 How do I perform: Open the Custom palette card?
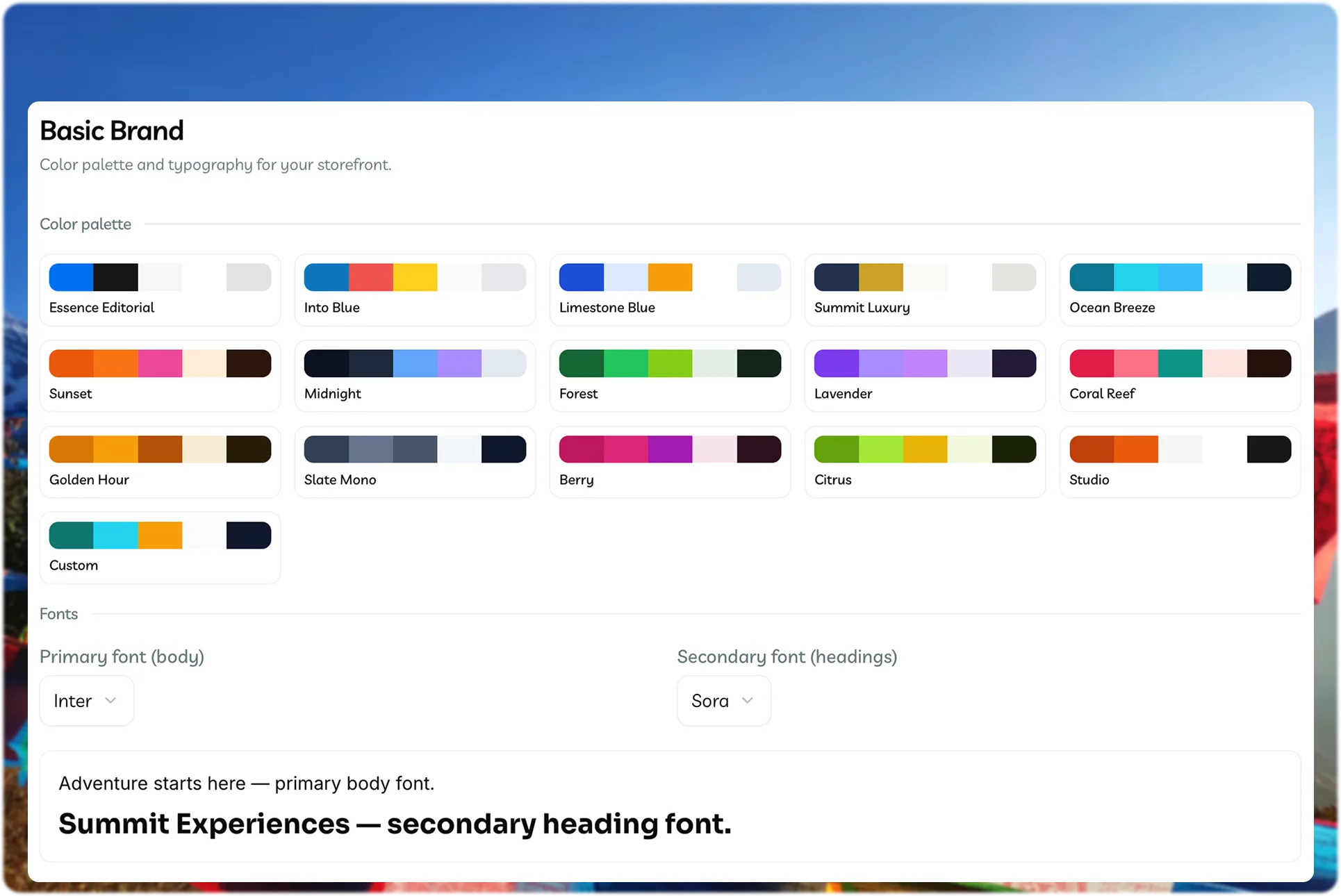pos(160,548)
